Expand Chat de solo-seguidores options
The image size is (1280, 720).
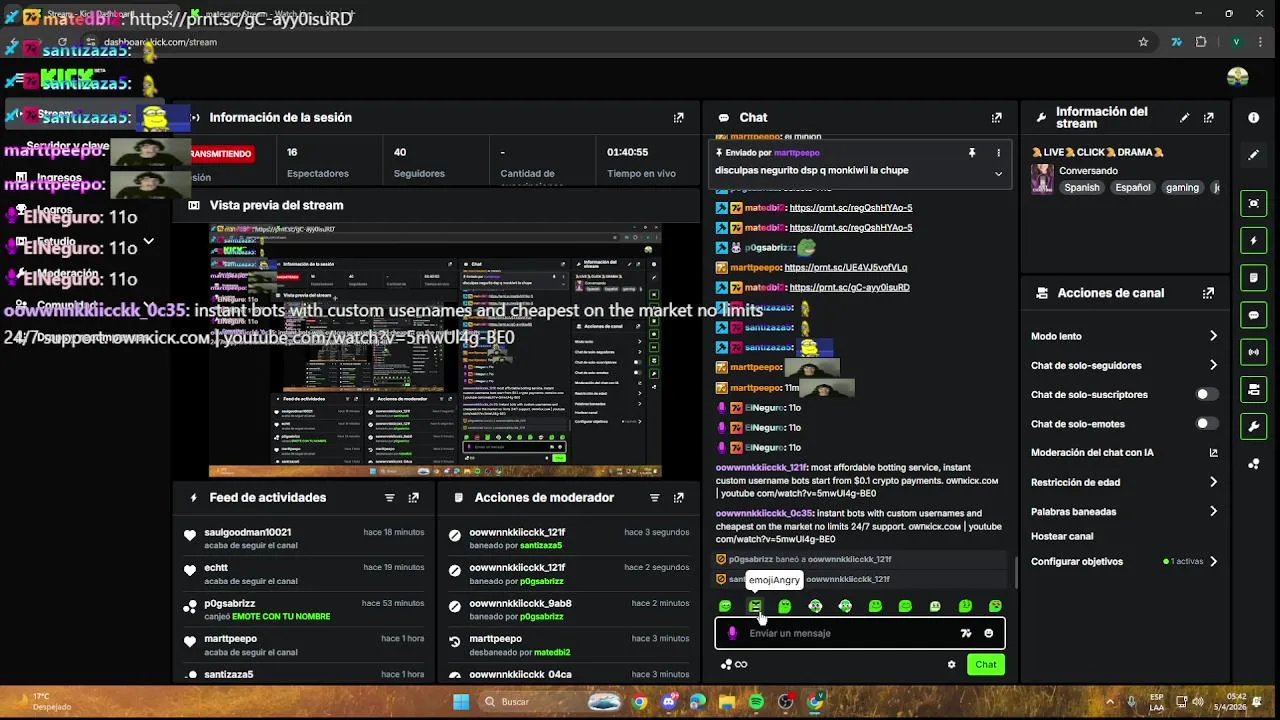[x=1214, y=365]
